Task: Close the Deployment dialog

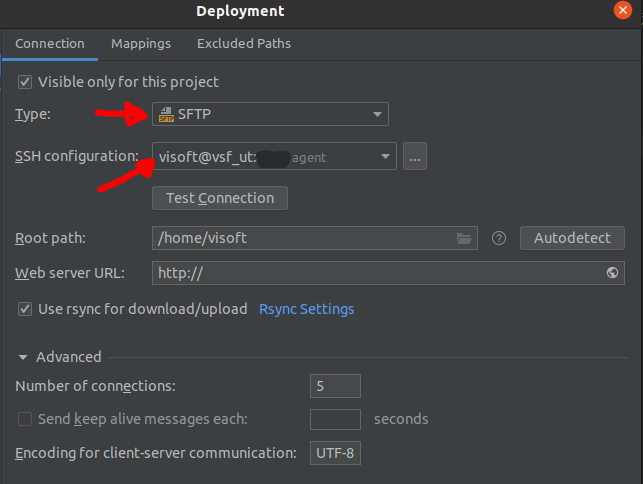Action: [623, 11]
